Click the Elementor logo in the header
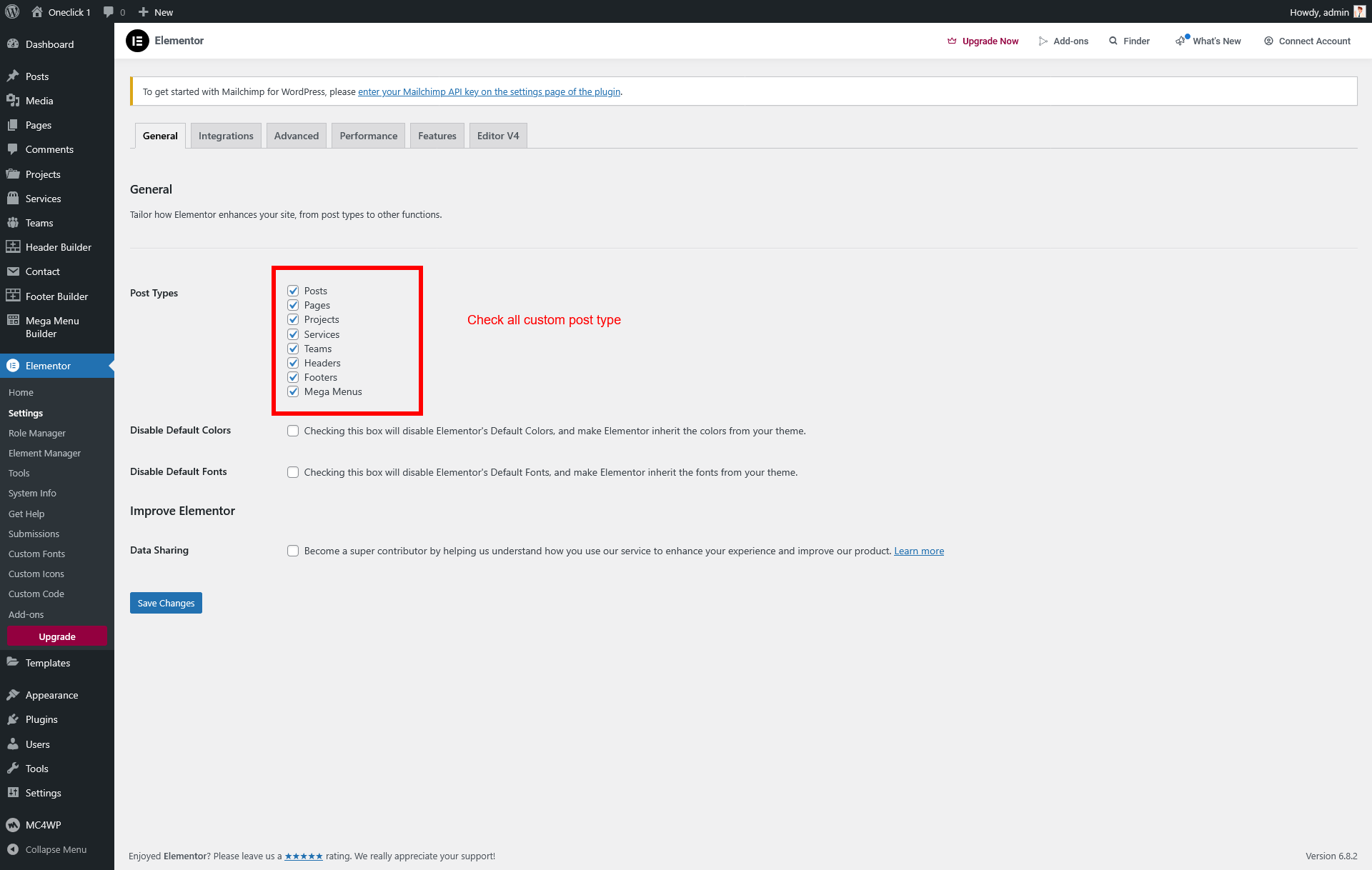Image resolution: width=1372 pixels, height=870 pixels. pos(137,41)
